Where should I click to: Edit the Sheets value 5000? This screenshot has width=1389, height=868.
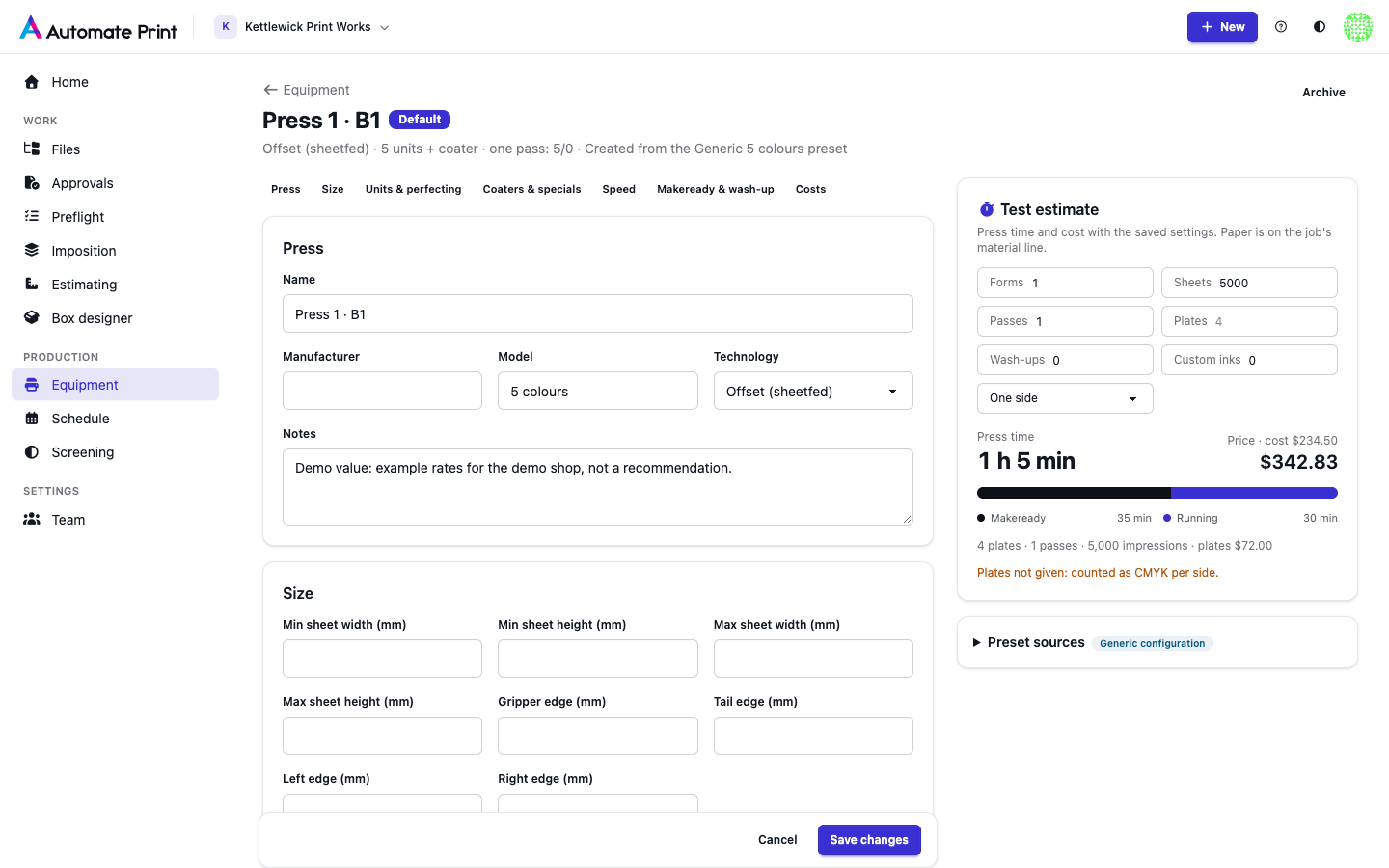click(1249, 283)
